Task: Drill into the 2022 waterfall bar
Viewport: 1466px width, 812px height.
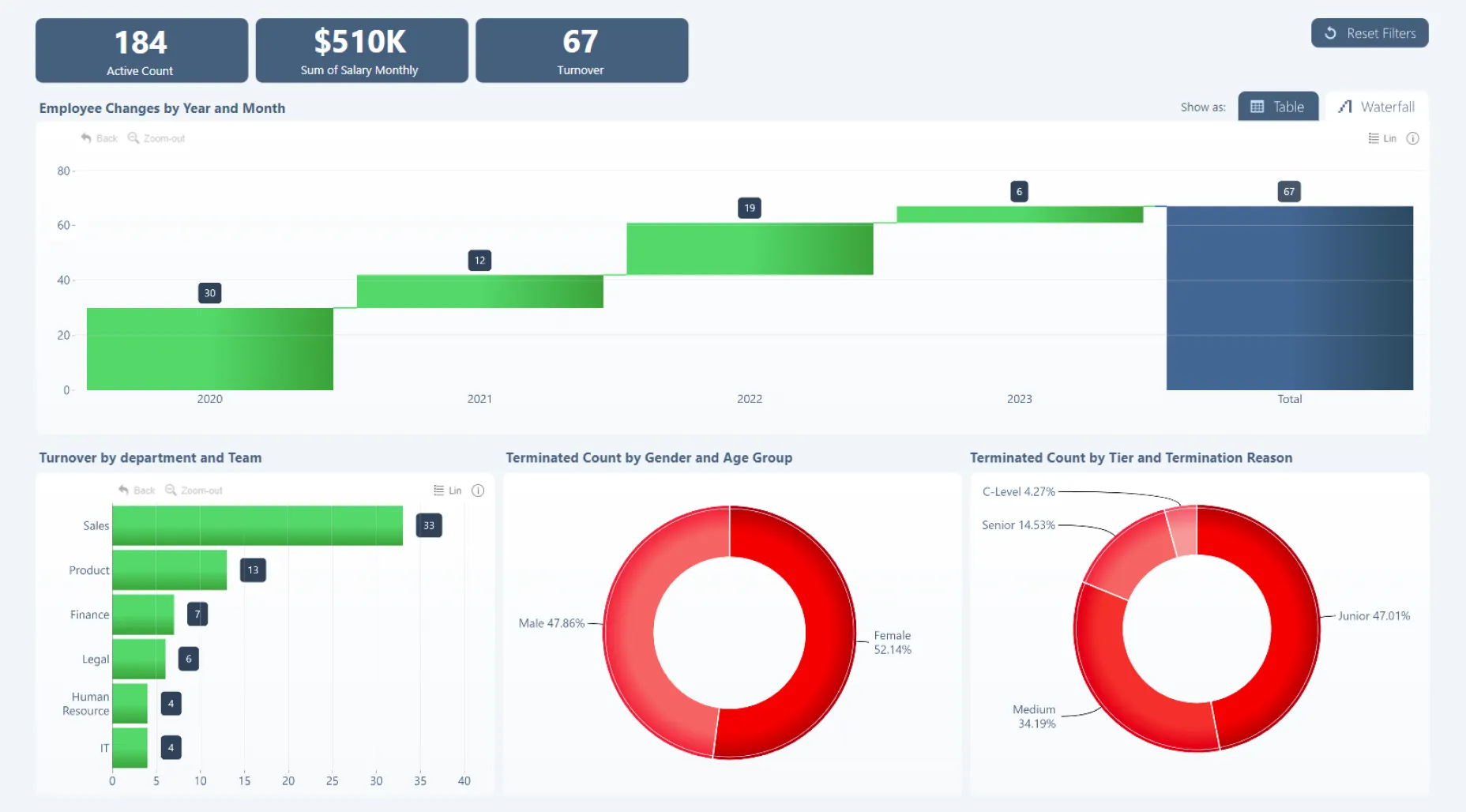Action: pyautogui.click(x=749, y=249)
